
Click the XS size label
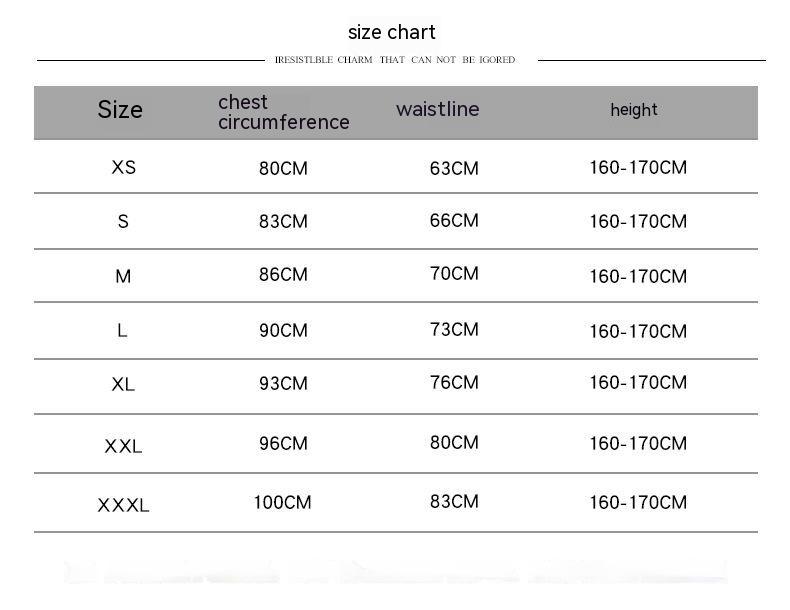point(123,167)
